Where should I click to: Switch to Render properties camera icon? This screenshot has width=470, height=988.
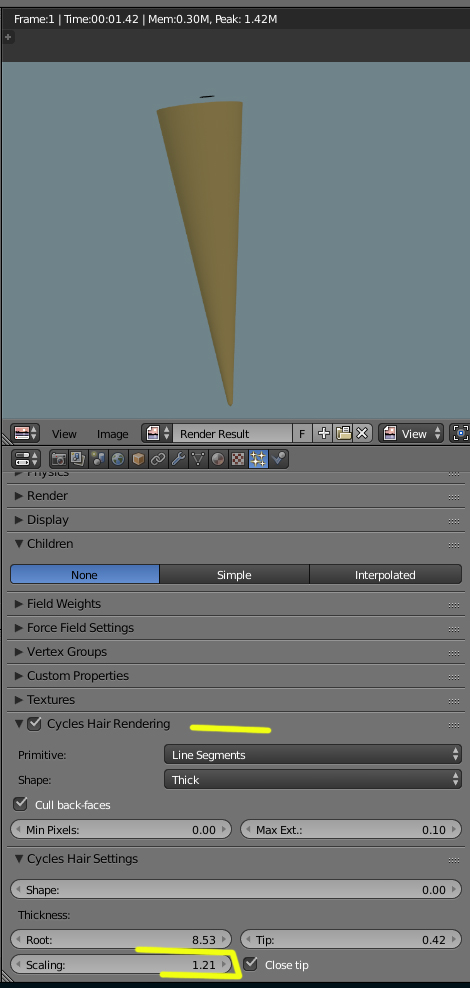point(59,459)
